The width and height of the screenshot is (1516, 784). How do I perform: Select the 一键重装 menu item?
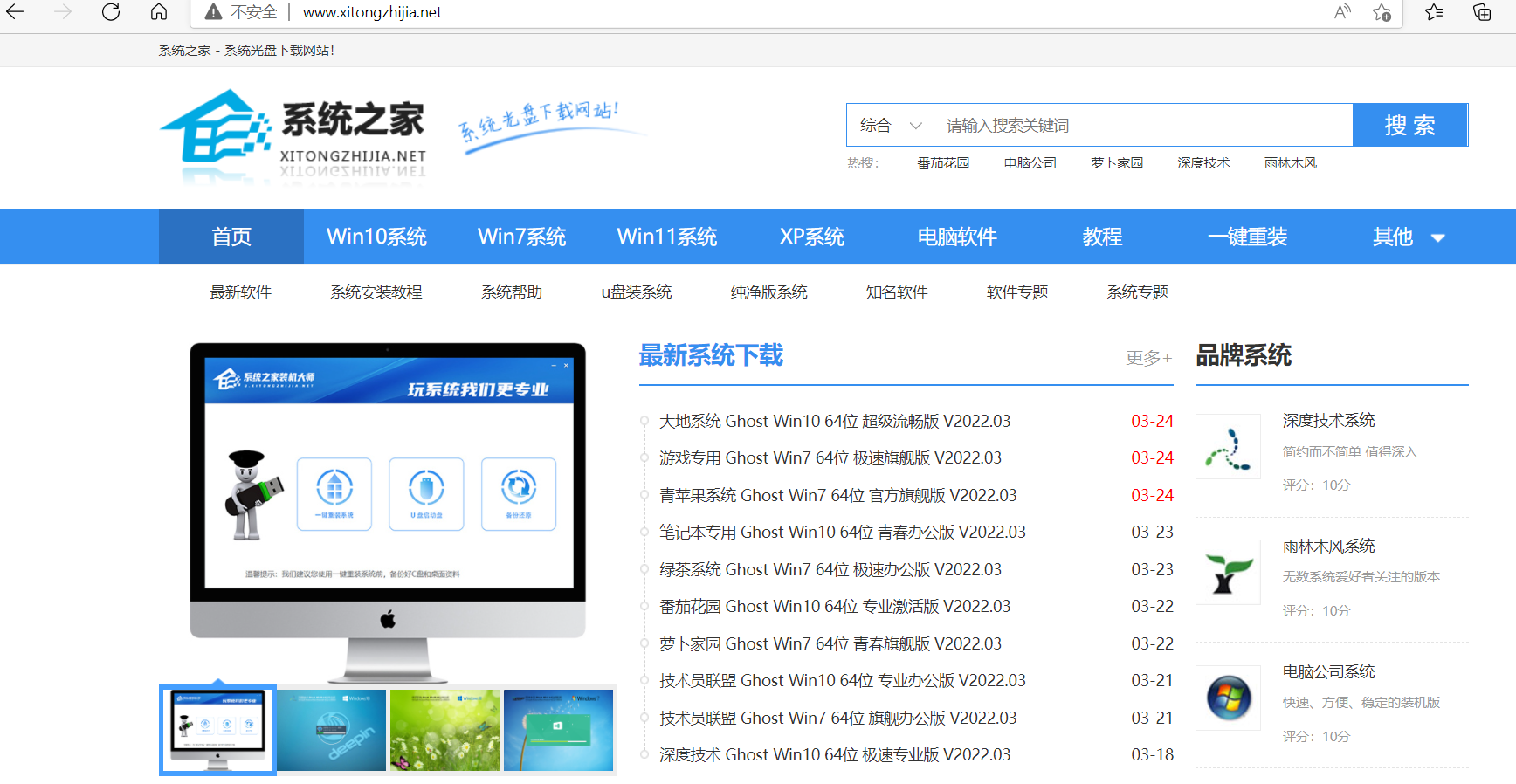click(x=1247, y=237)
